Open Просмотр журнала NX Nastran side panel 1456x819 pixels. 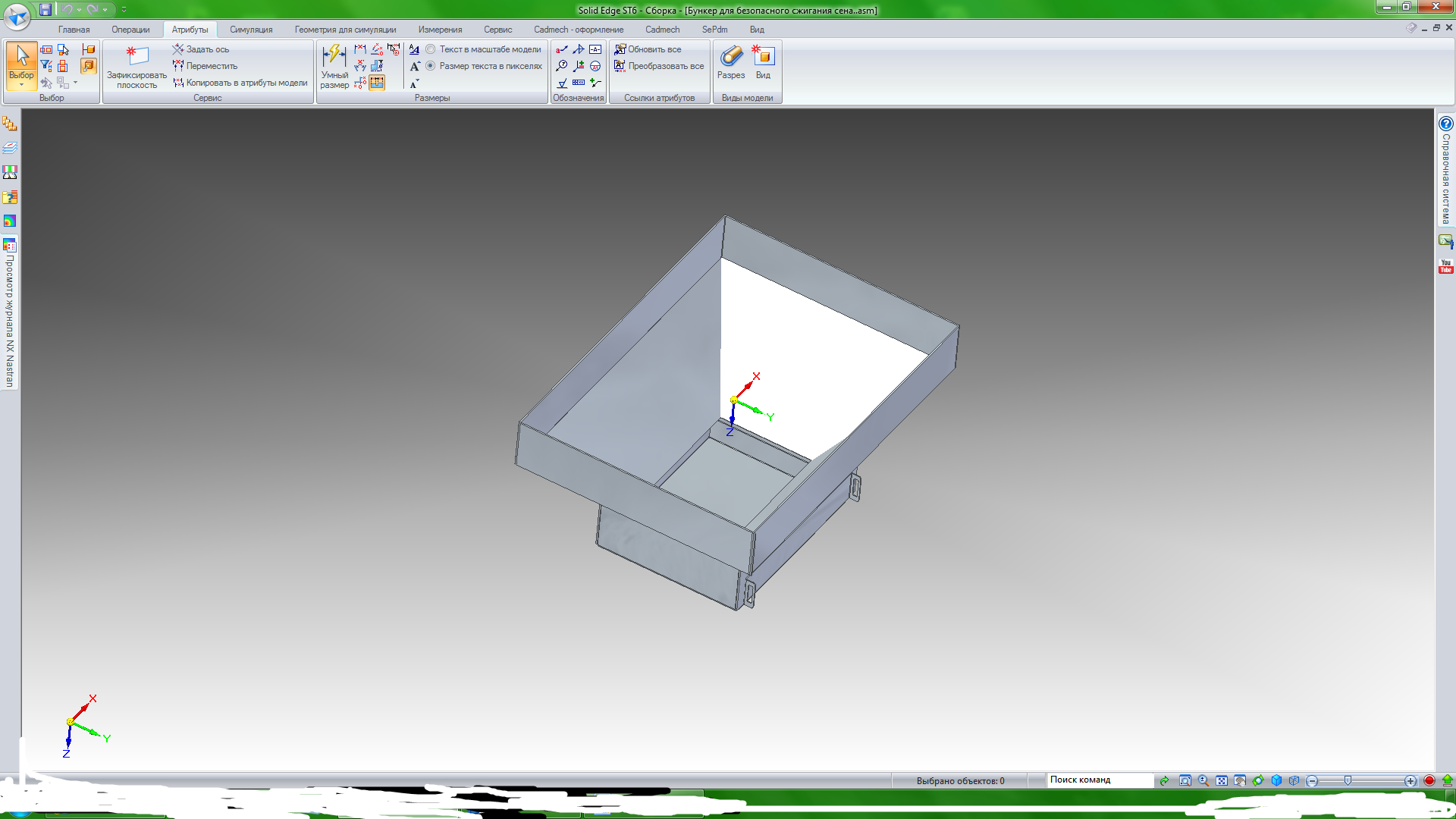click(x=10, y=312)
